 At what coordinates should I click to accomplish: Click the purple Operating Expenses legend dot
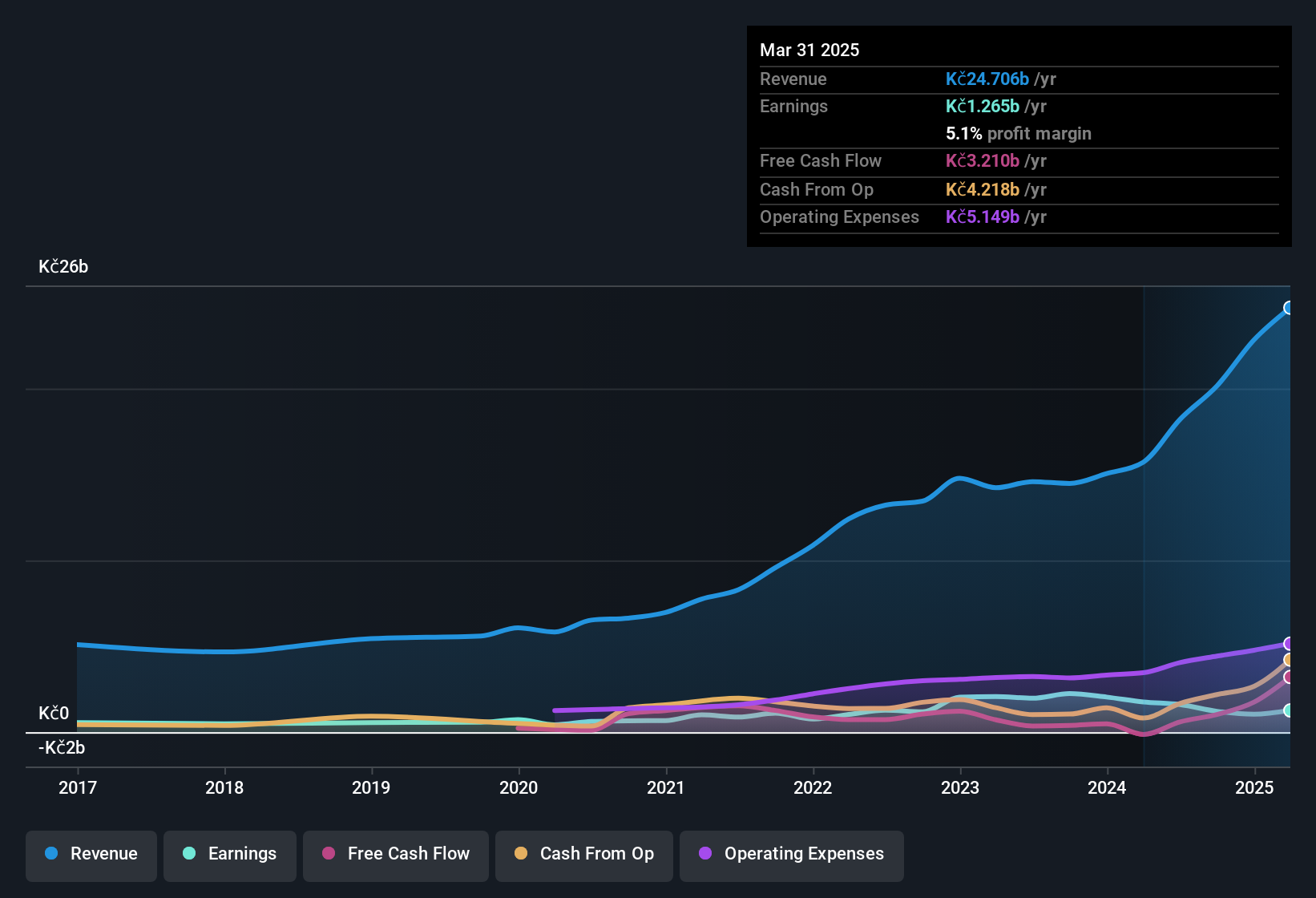click(705, 854)
